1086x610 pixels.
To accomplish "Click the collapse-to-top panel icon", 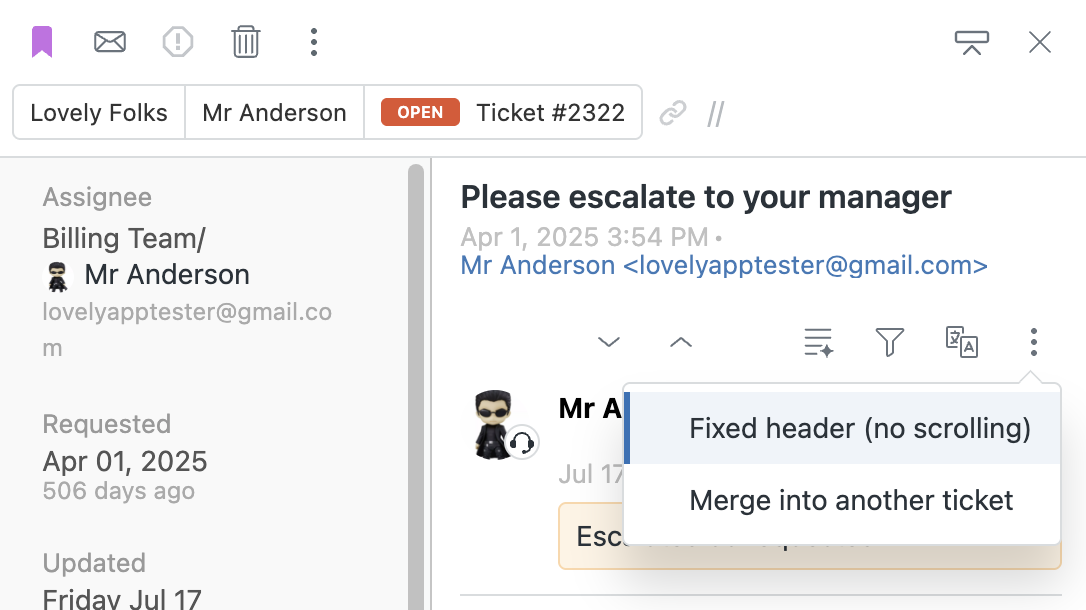I will click(x=972, y=42).
